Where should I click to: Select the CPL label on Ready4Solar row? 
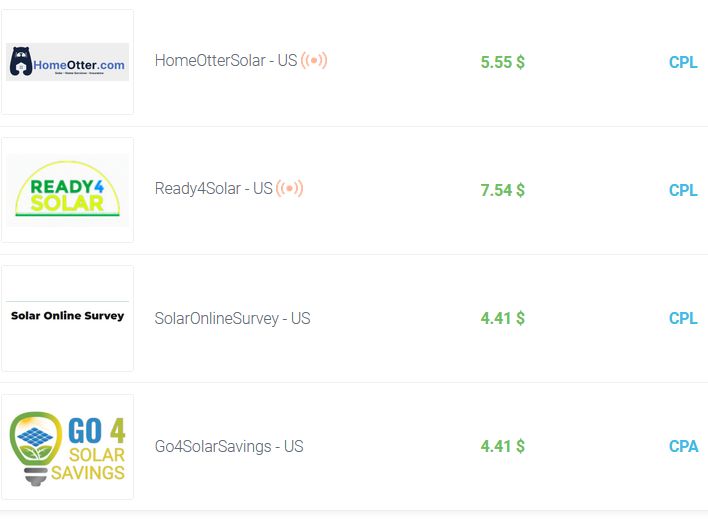pos(683,190)
